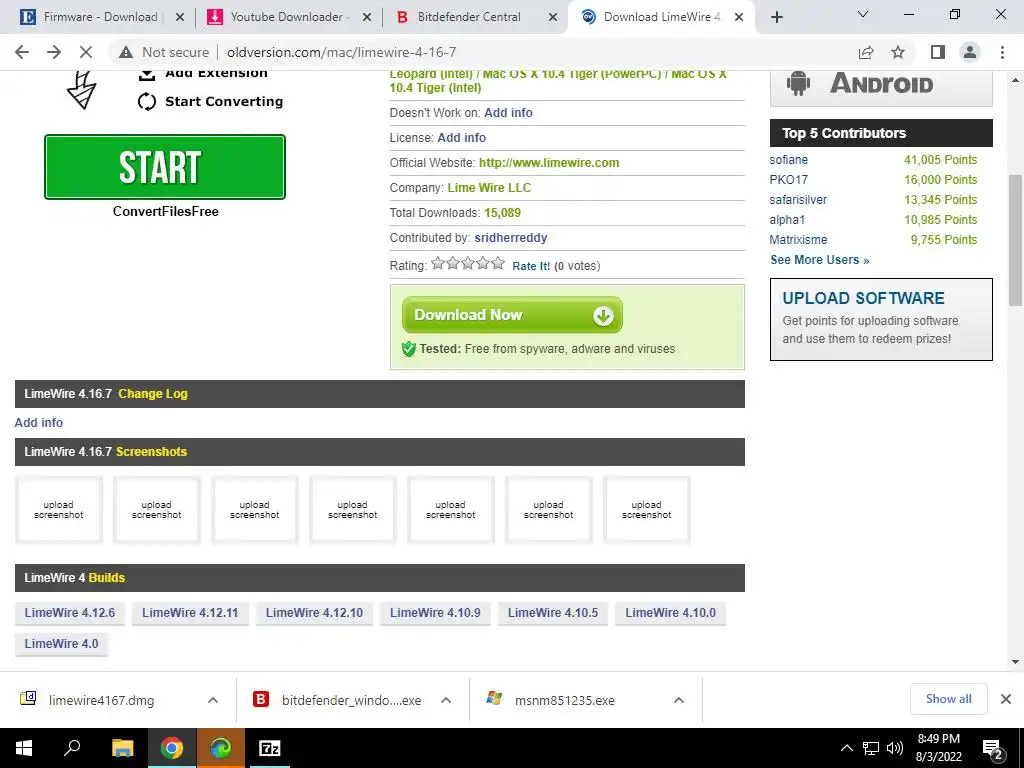Image resolution: width=1024 pixels, height=768 pixels.
Task: Open 7-Zip from the taskbar
Action: 270,748
